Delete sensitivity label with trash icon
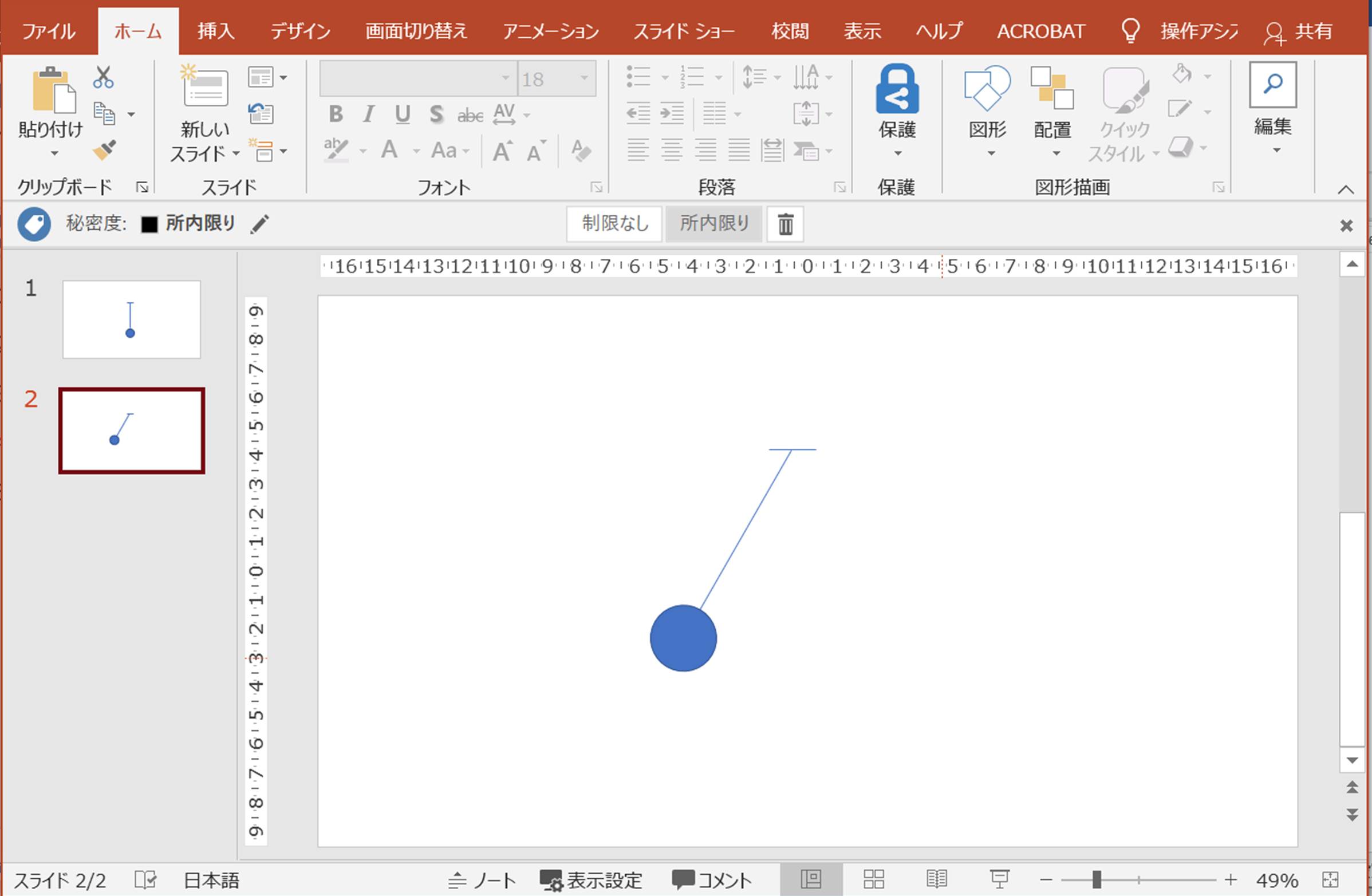The width and height of the screenshot is (1372, 896). coord(785,223)
